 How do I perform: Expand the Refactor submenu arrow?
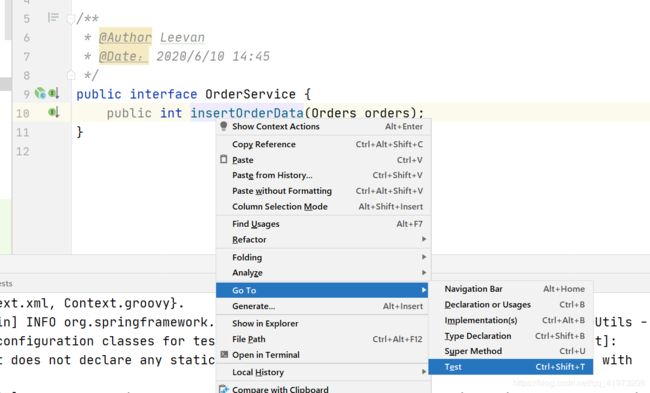click(x=424, y=239)
